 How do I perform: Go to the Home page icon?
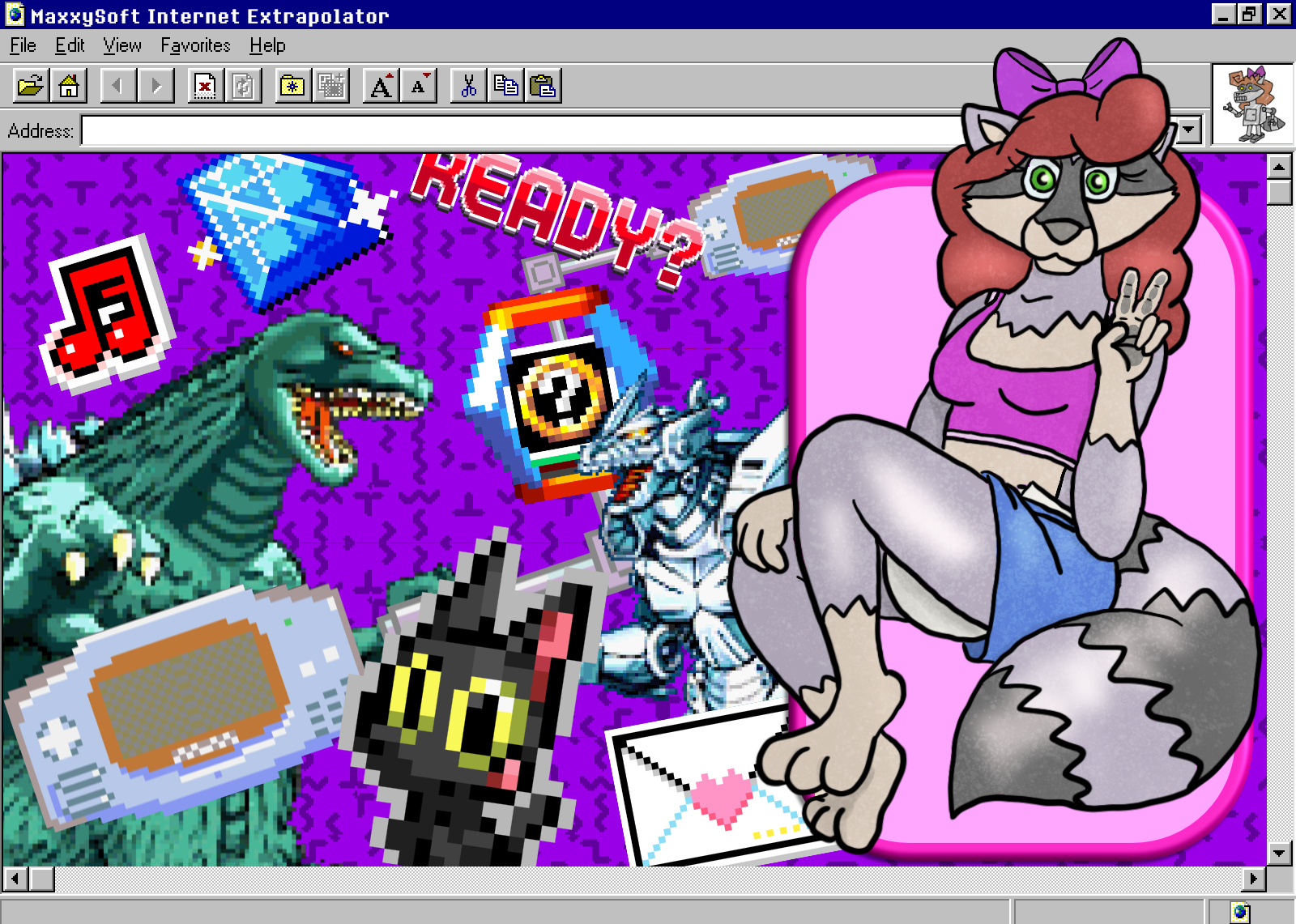point(69,86)
